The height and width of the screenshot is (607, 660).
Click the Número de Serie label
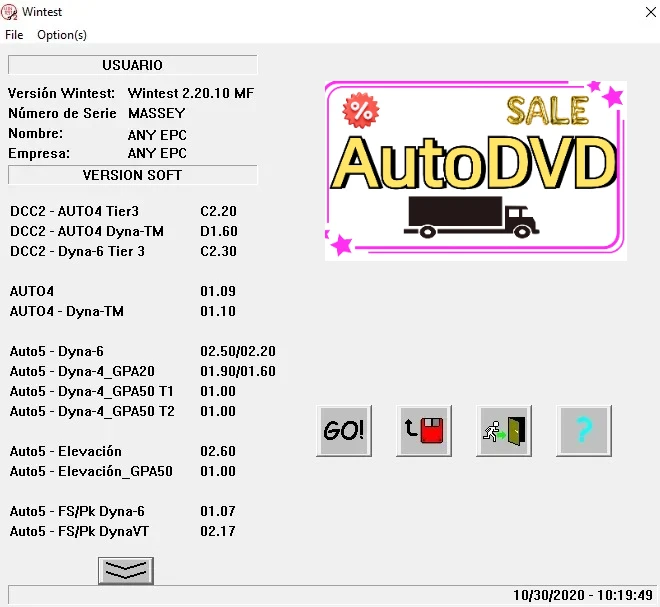pyautogui.click(x=62, y=113)
